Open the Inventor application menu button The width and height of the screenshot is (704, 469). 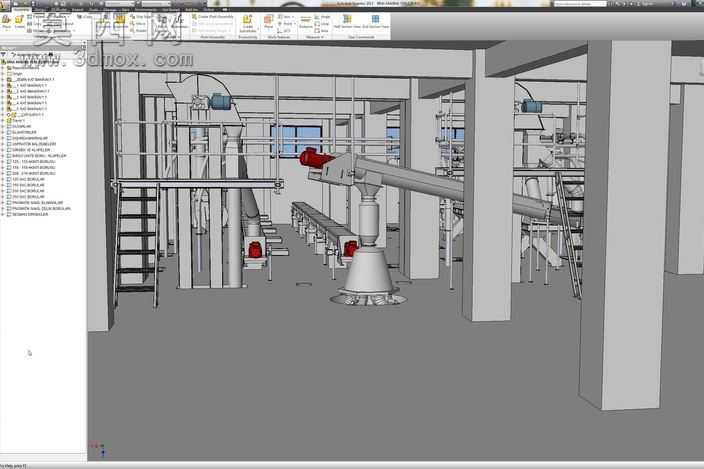coord(5,4)
